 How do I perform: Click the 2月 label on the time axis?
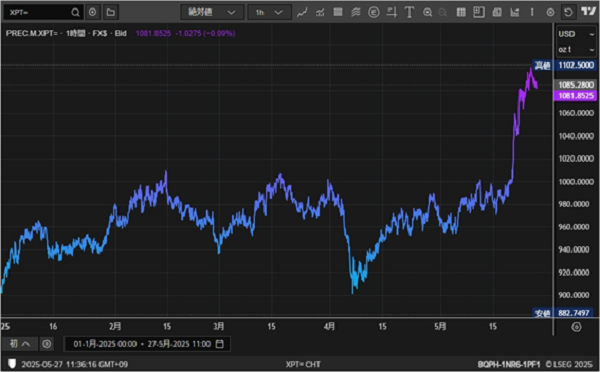click(x=115, y=326)
